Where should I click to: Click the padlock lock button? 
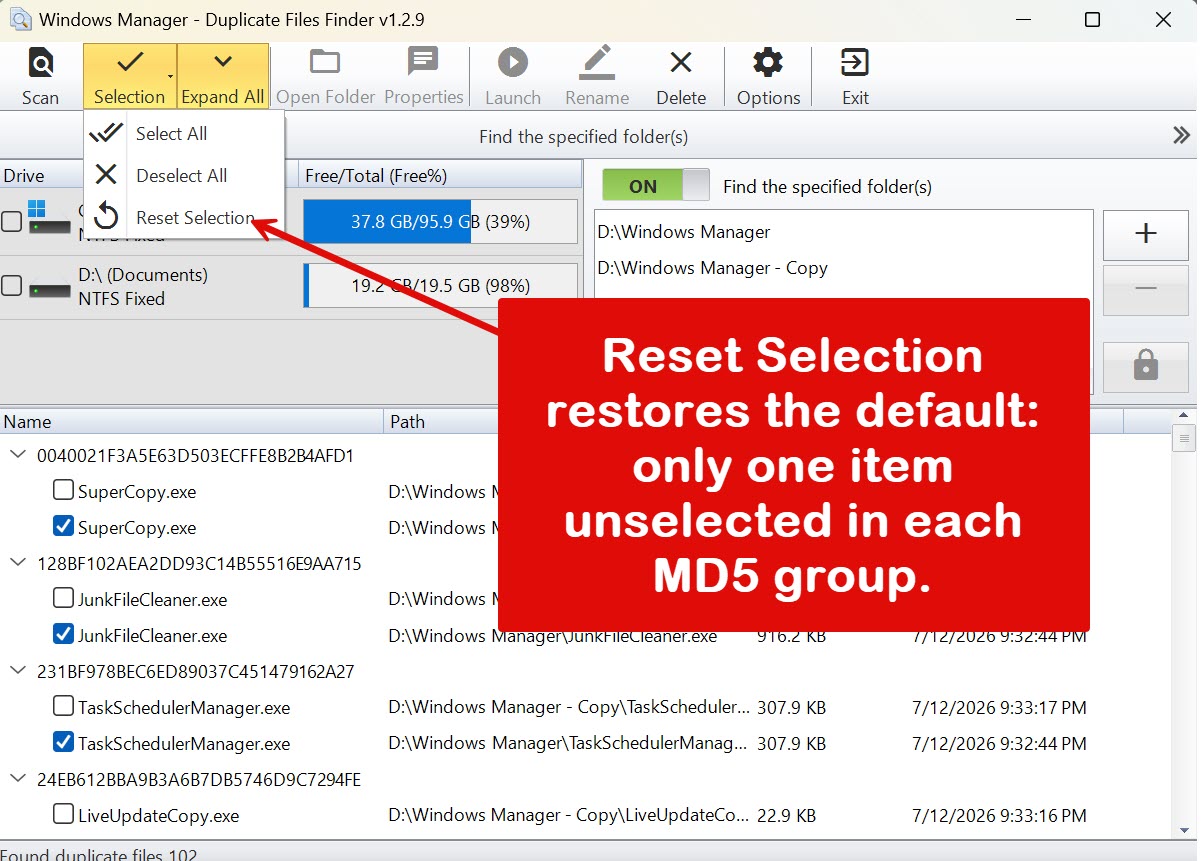point(1146,367)
